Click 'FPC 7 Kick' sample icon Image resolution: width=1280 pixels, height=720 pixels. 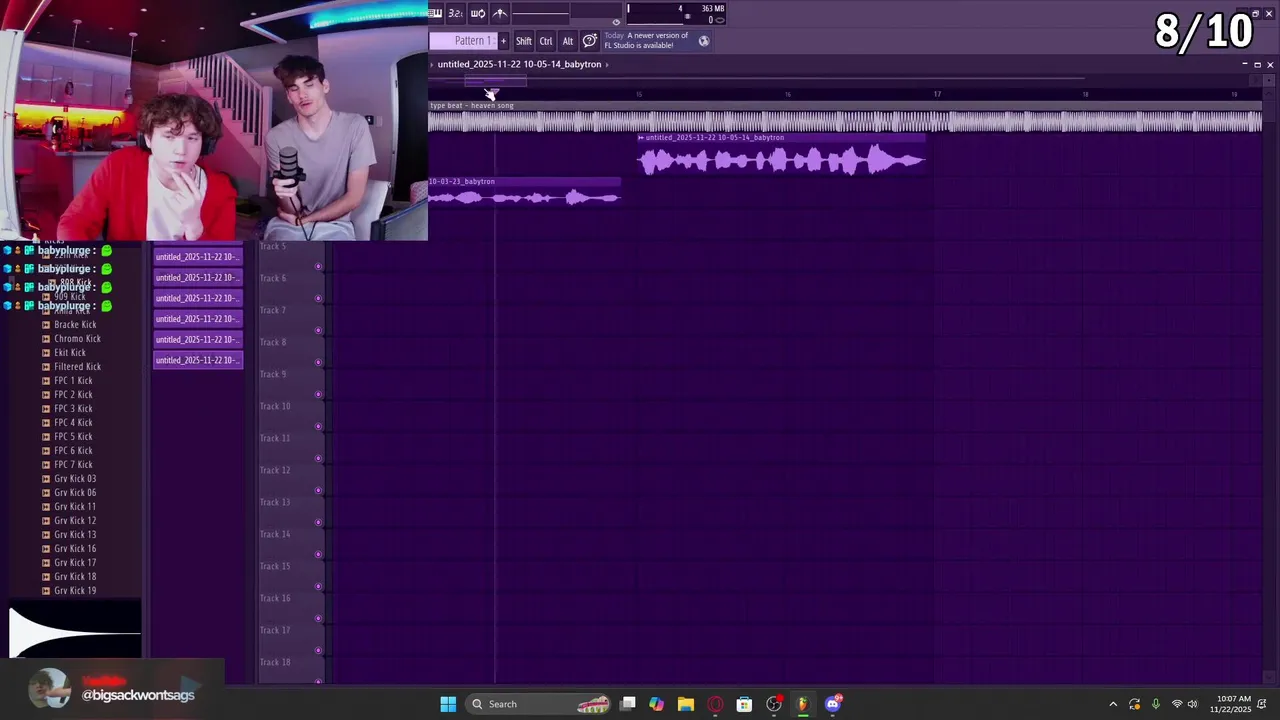coord(46,465)
